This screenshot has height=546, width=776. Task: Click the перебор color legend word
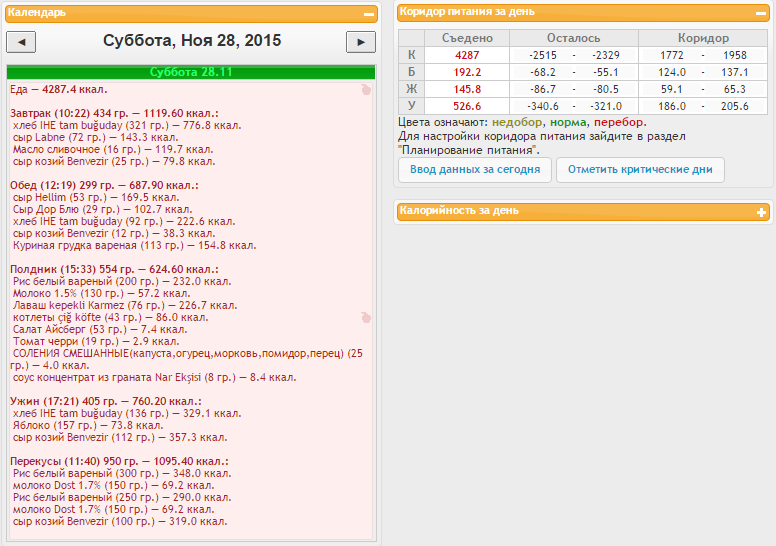click(x=619, y=122)
